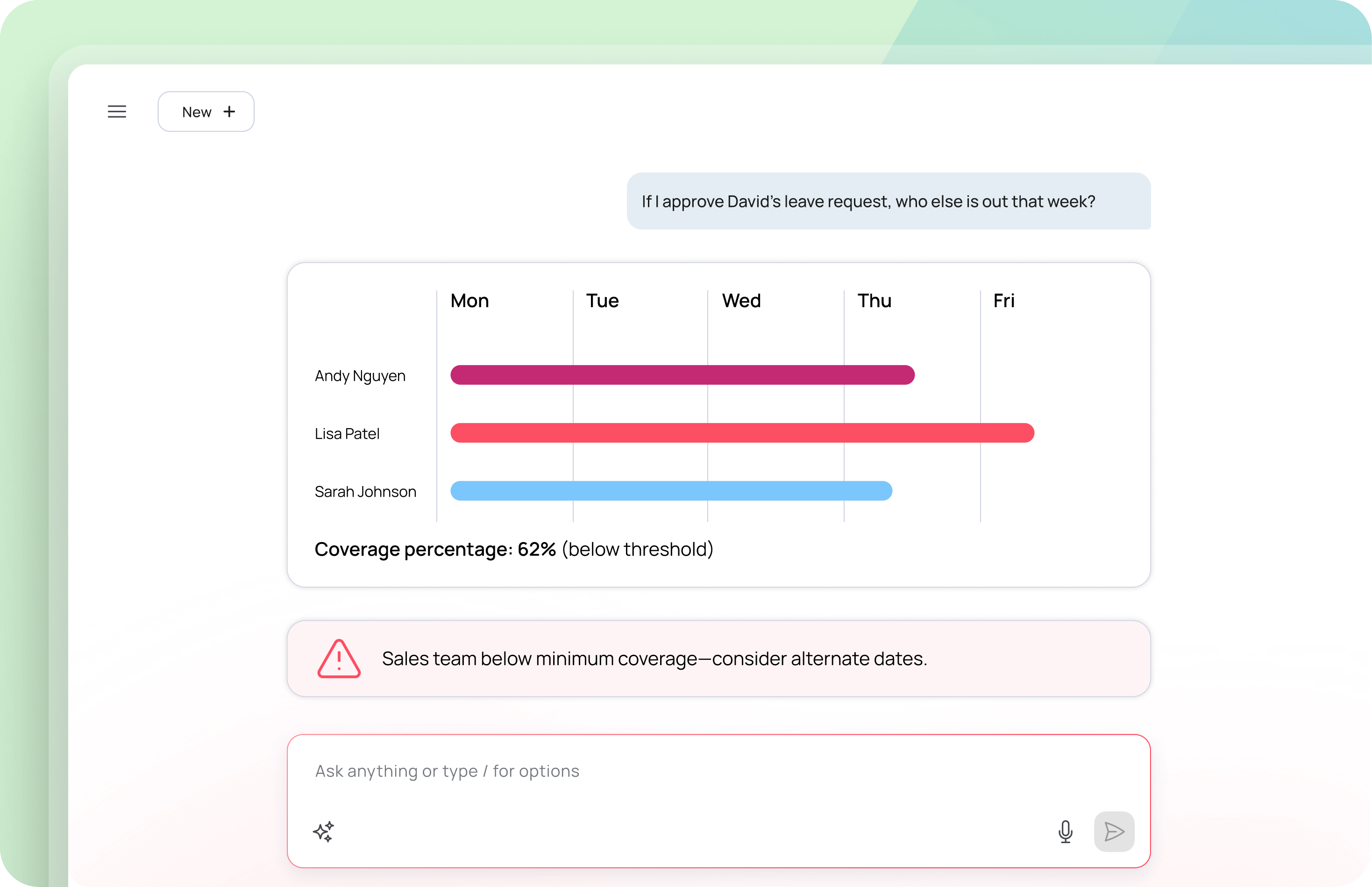Click the minimum coverage warning banner
The height and width of the screenshot is (887, 1372).
718,659
